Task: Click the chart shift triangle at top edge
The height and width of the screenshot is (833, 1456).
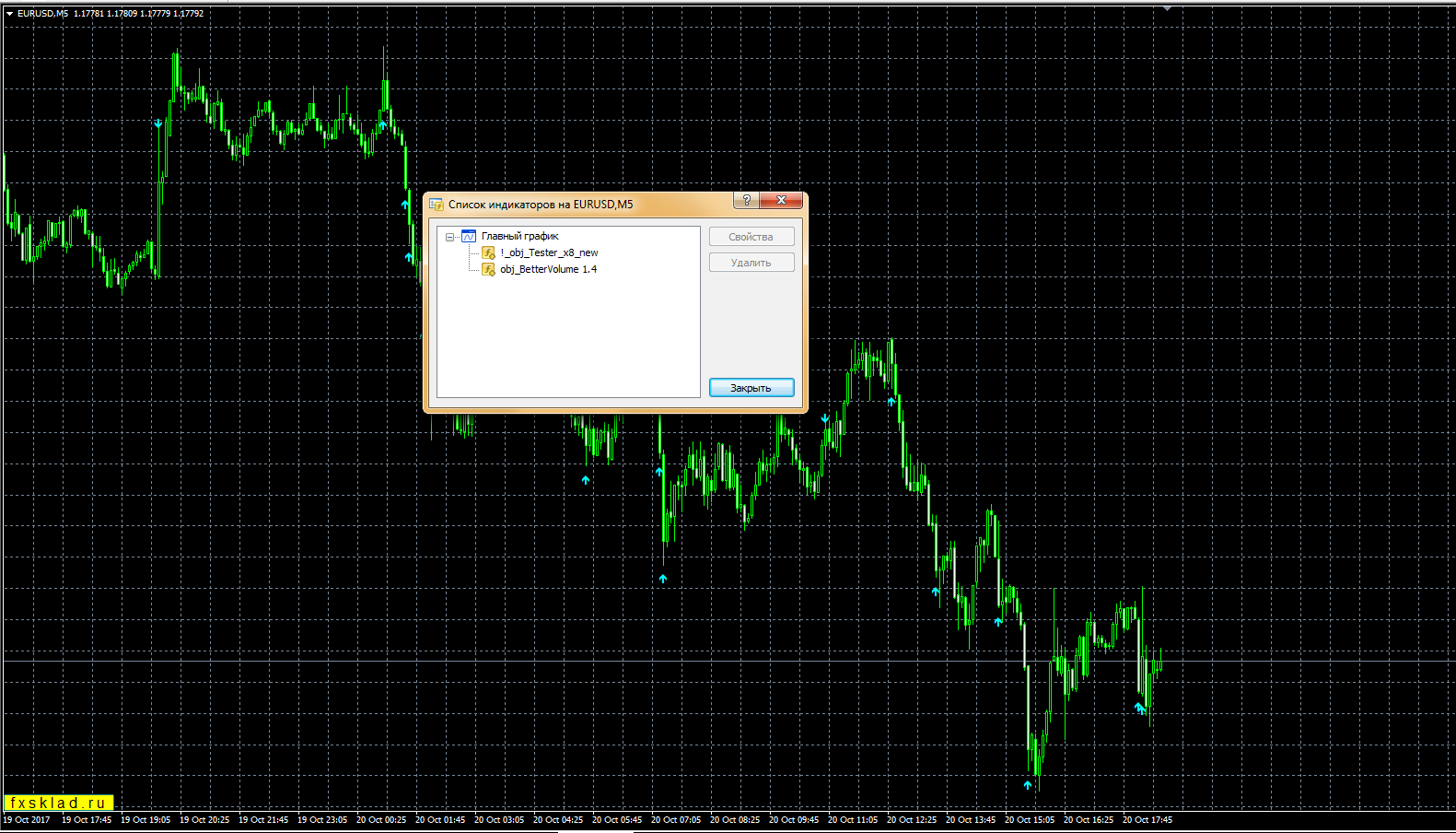Action: coord(1167,8)
